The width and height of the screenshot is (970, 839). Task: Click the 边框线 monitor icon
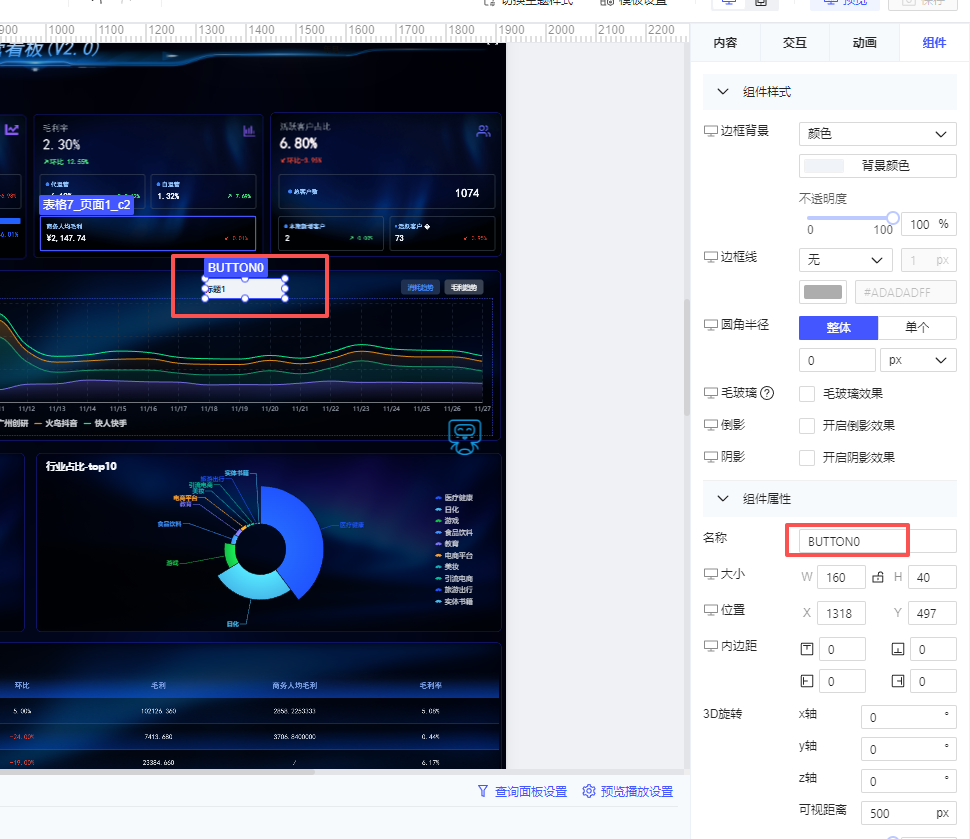pos(711,257)
